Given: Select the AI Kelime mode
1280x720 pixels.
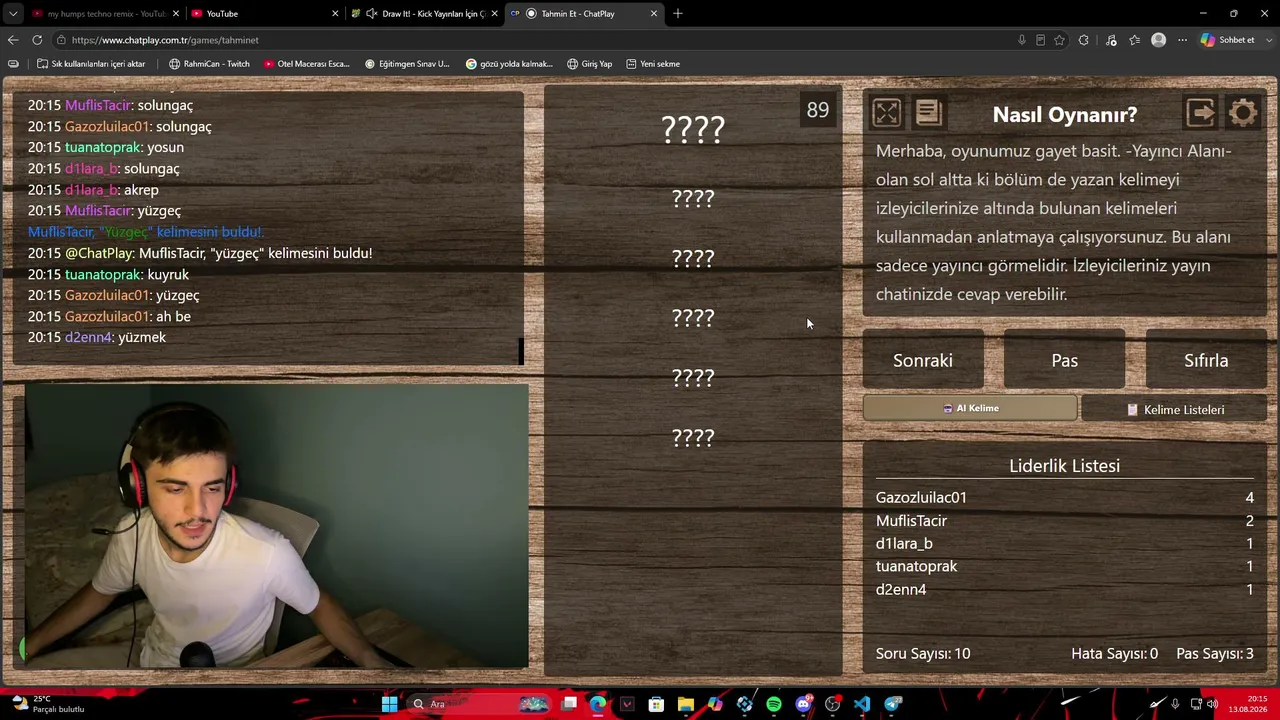Looking at the screenshot, I should pyautogui.click(x=970, y=408).
